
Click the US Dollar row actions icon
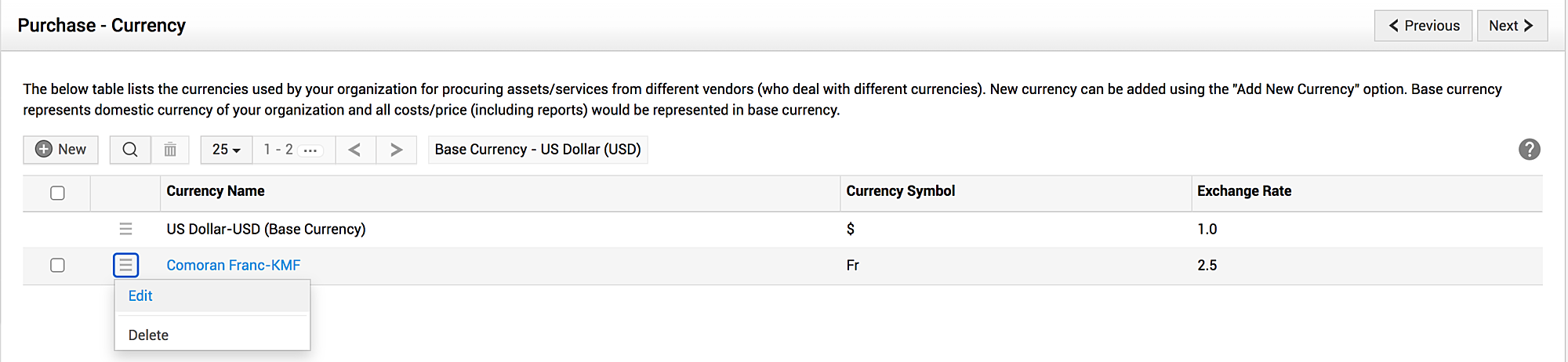click(125, 229)
